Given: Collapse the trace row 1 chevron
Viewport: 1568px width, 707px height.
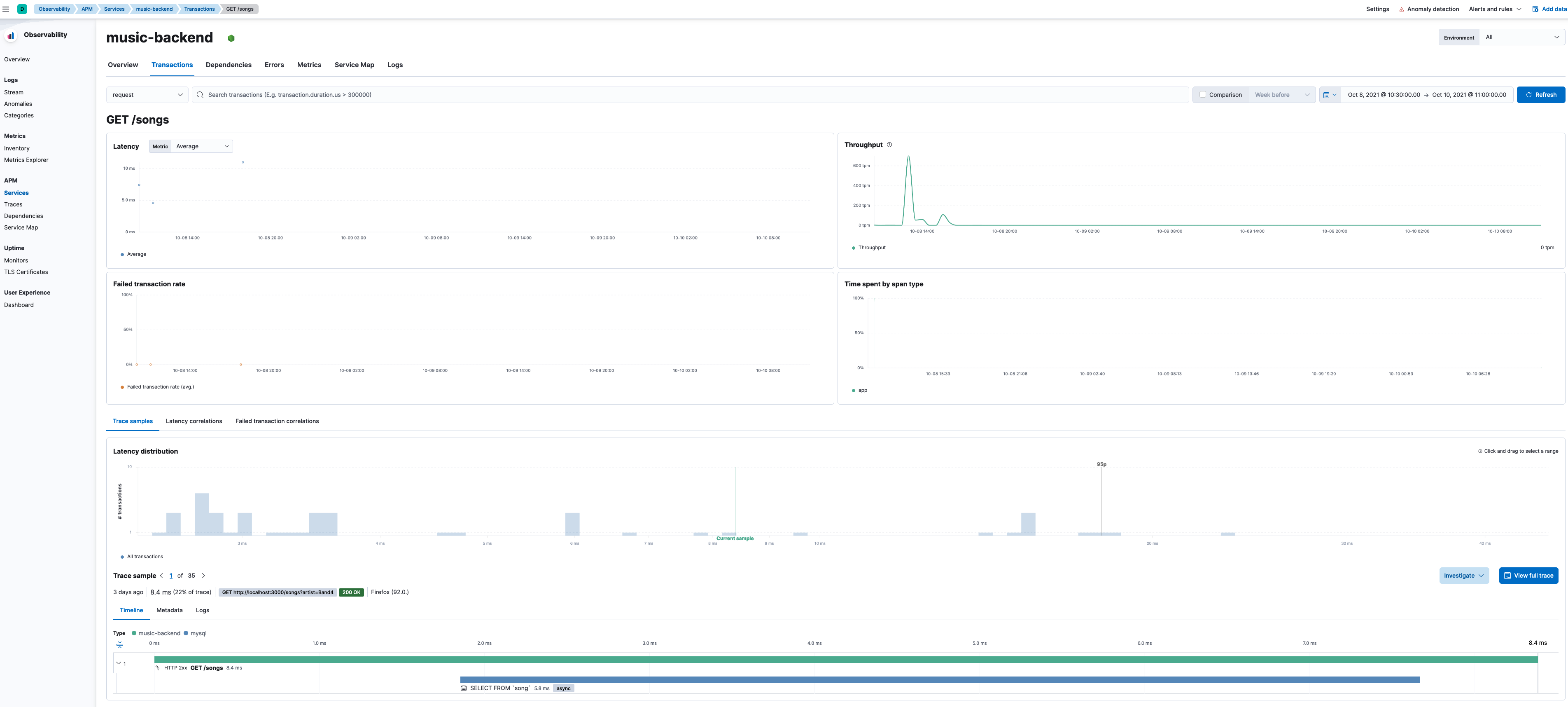Looking at the screenshot, I should click(x=119, y=663).
